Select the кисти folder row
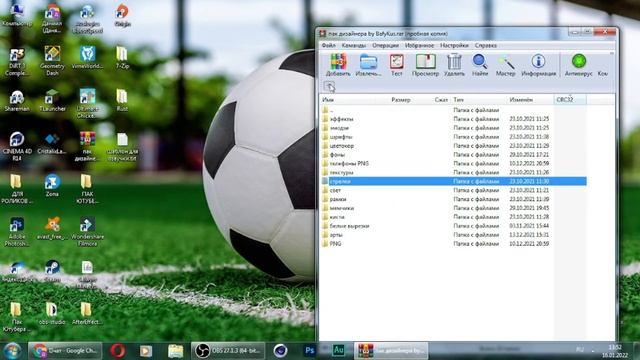 click(453, 217)
